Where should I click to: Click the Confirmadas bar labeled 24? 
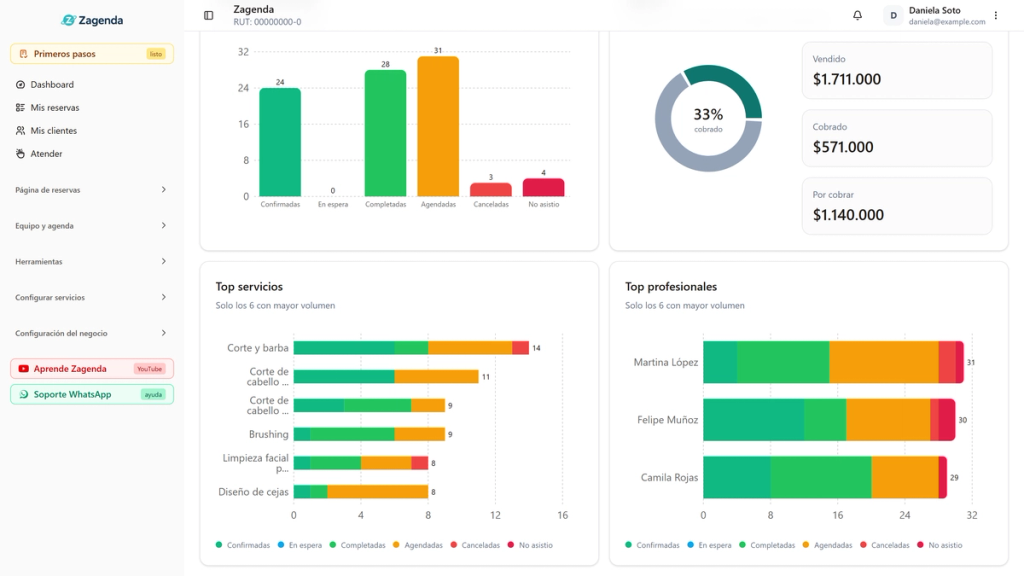coord(280,142)
